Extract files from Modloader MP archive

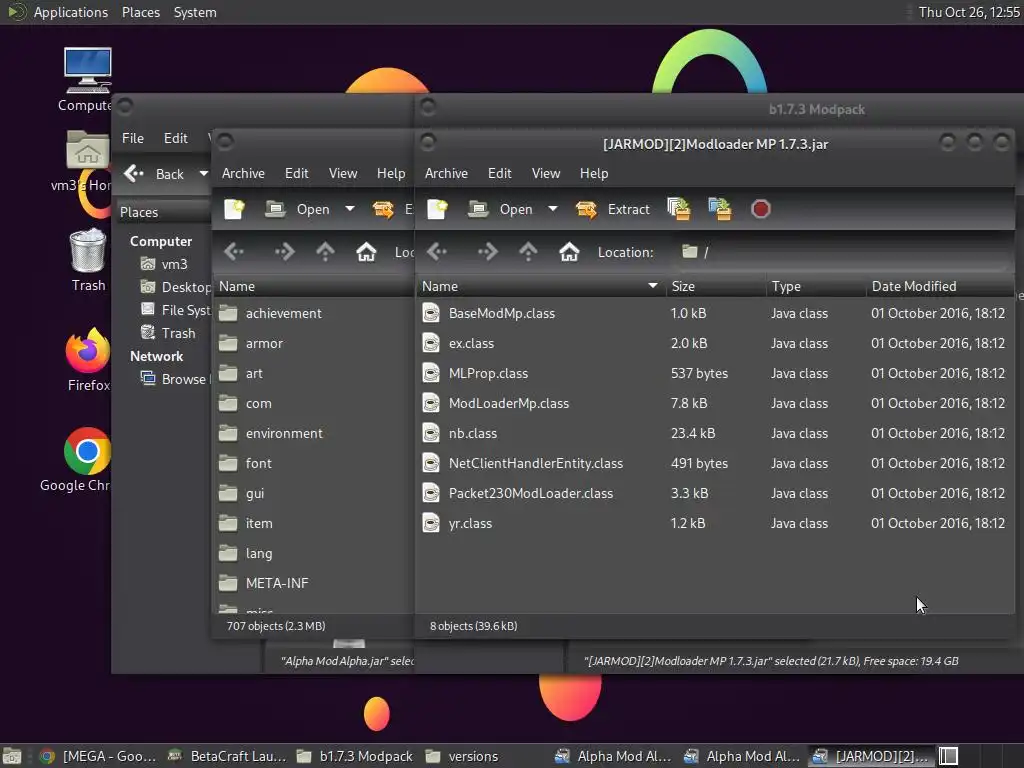click(613, 209)
